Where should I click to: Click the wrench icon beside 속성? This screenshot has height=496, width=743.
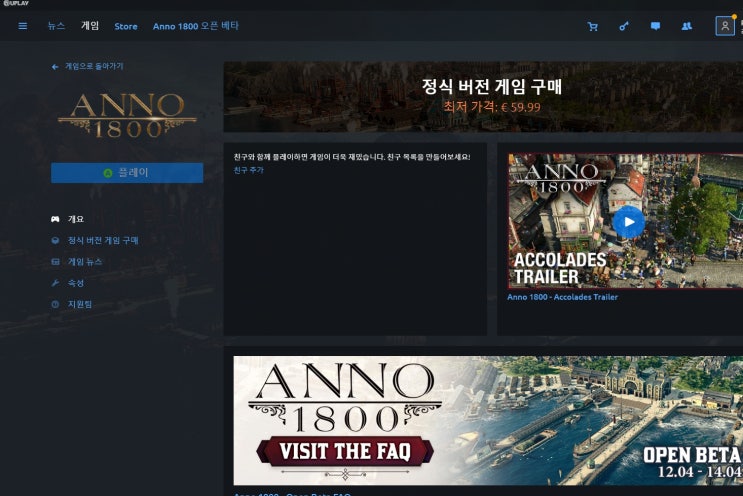coord(55,283)
